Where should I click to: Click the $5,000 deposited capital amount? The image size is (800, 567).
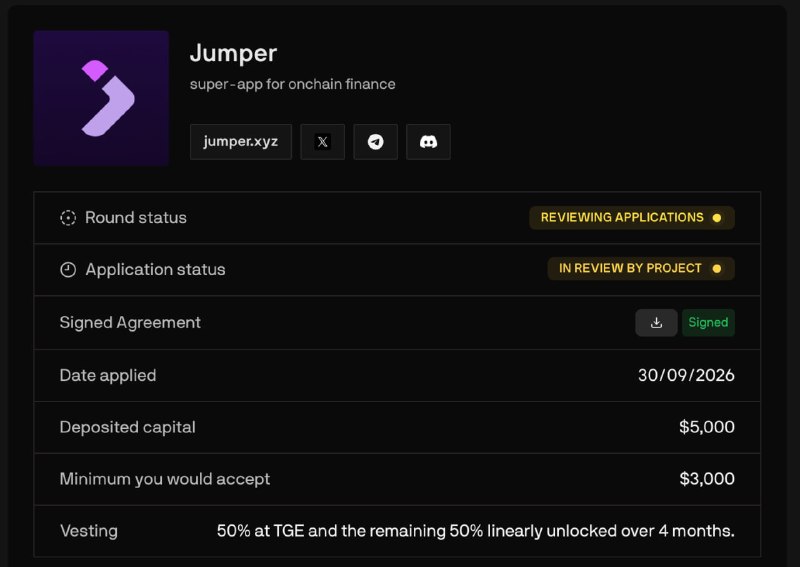pos(707,427)
